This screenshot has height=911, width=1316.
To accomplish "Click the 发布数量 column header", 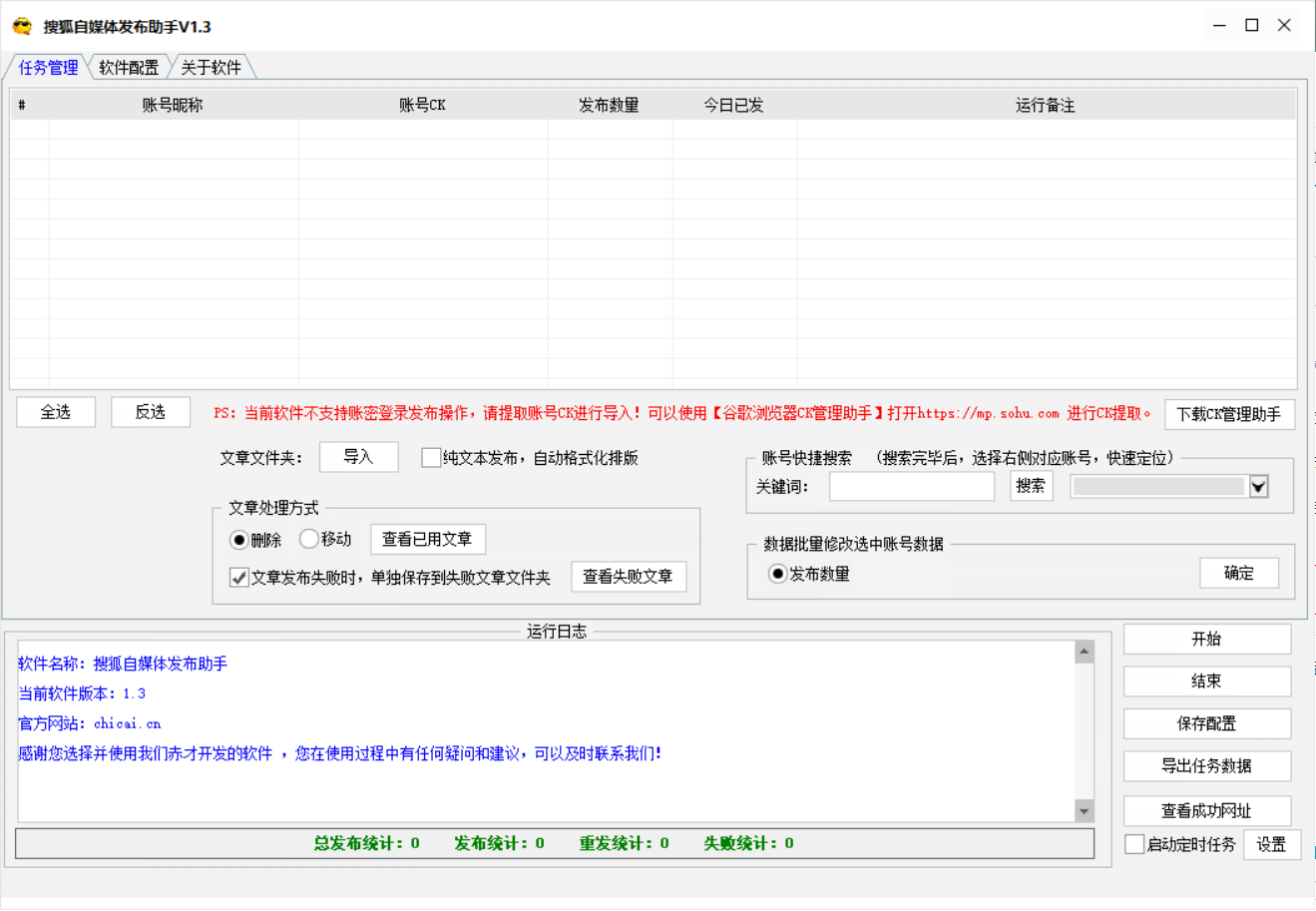I will (609, 105).
